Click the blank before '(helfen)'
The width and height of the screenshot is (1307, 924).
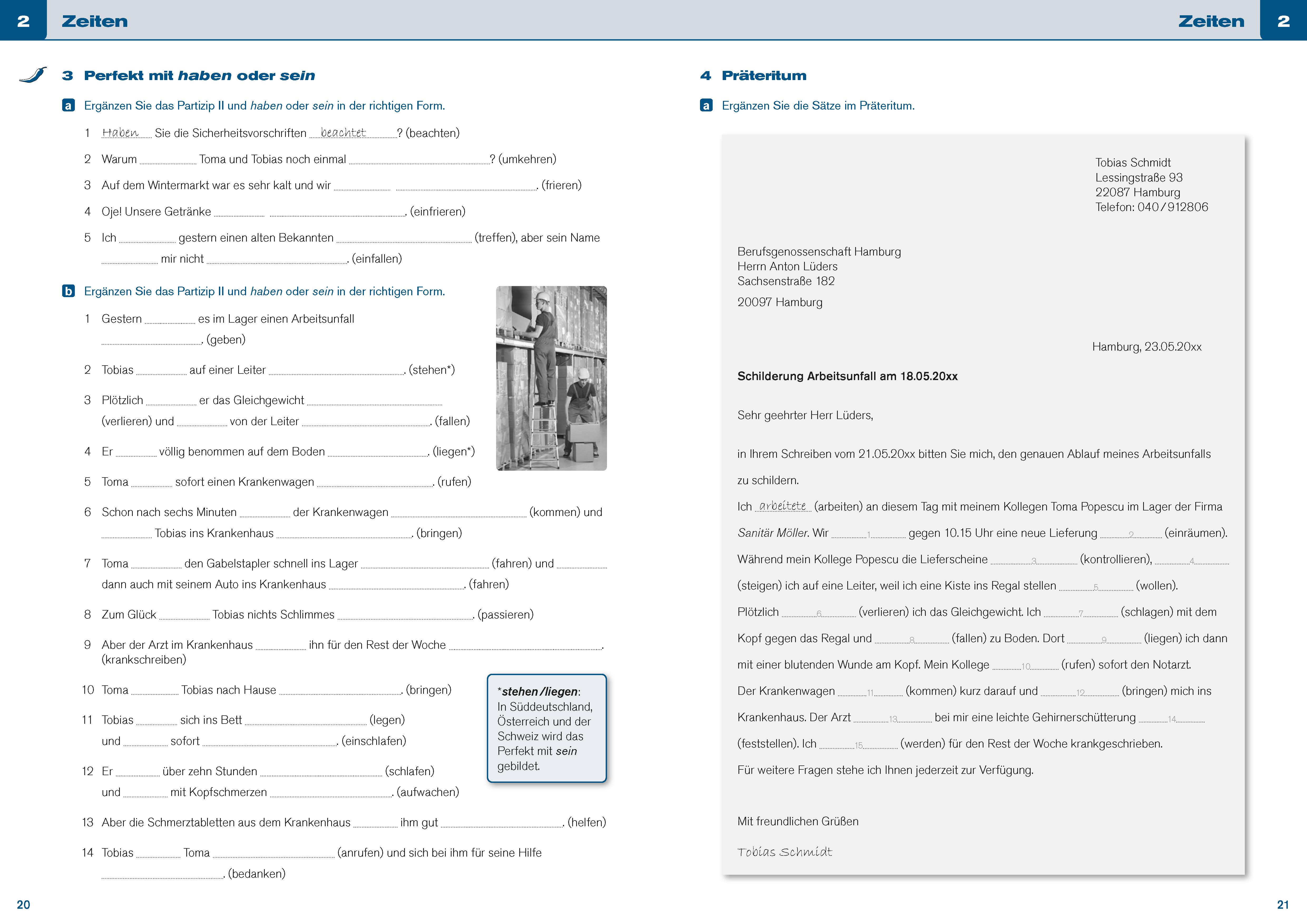pyautogui.click(x=502, y=823)
